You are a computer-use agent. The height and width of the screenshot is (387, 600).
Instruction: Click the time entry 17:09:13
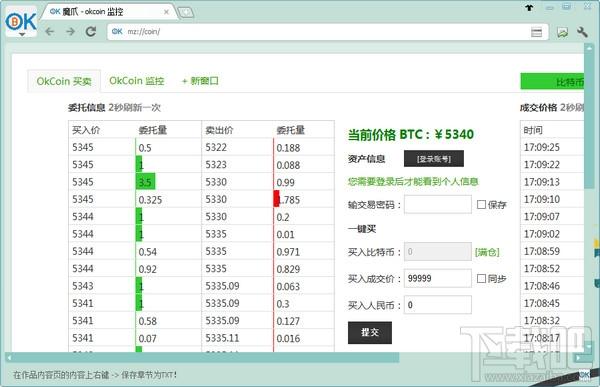click(x=541, y=182)
